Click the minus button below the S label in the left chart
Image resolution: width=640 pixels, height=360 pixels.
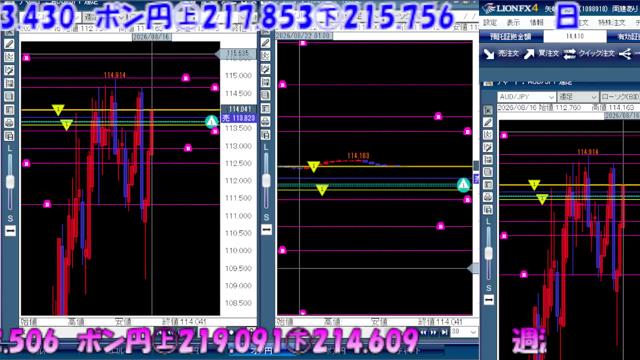pyautogui.click(x=10, y=231)
